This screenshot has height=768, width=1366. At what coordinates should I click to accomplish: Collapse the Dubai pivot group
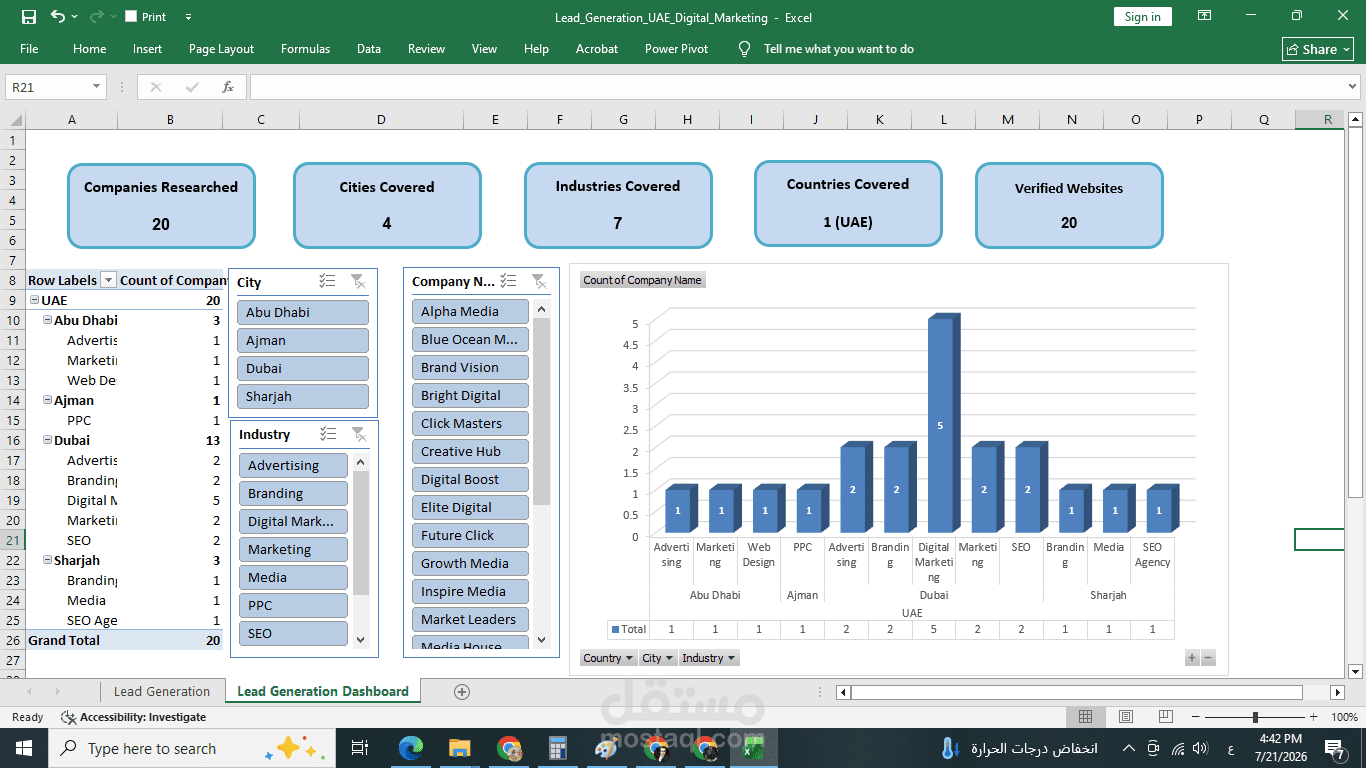coord(47,440)
